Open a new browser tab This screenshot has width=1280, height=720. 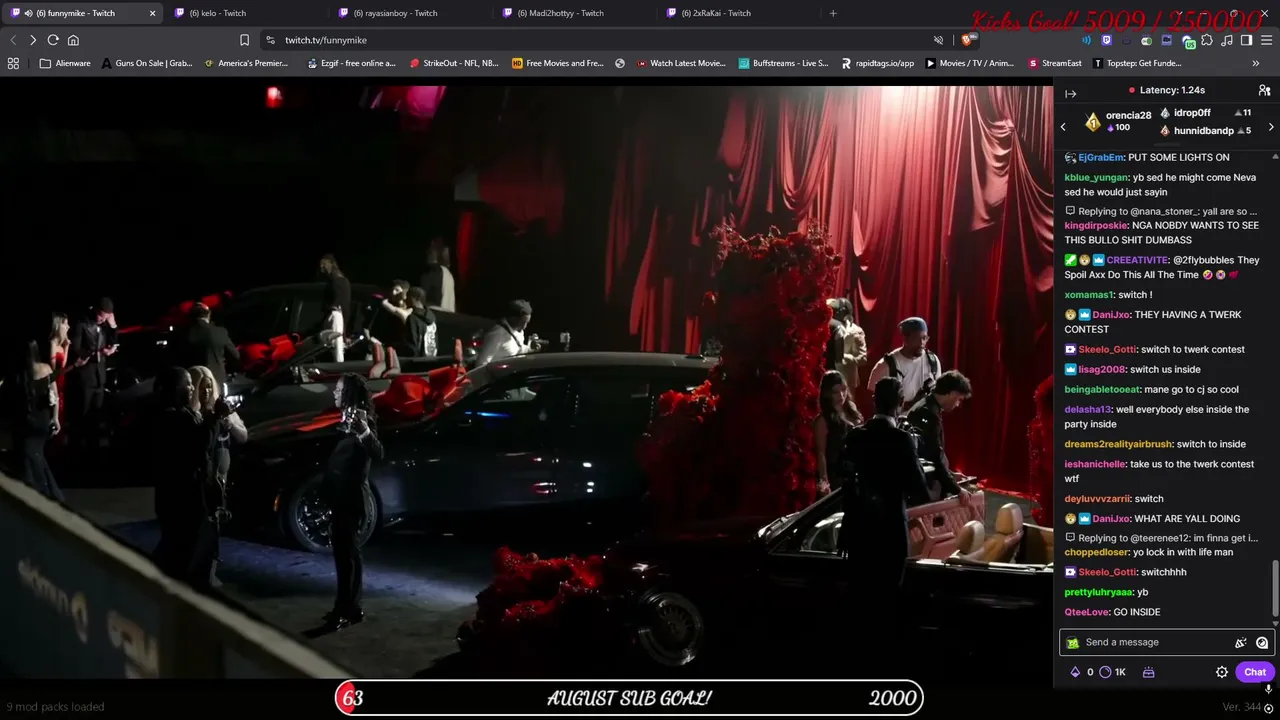[x=833, y=13]
